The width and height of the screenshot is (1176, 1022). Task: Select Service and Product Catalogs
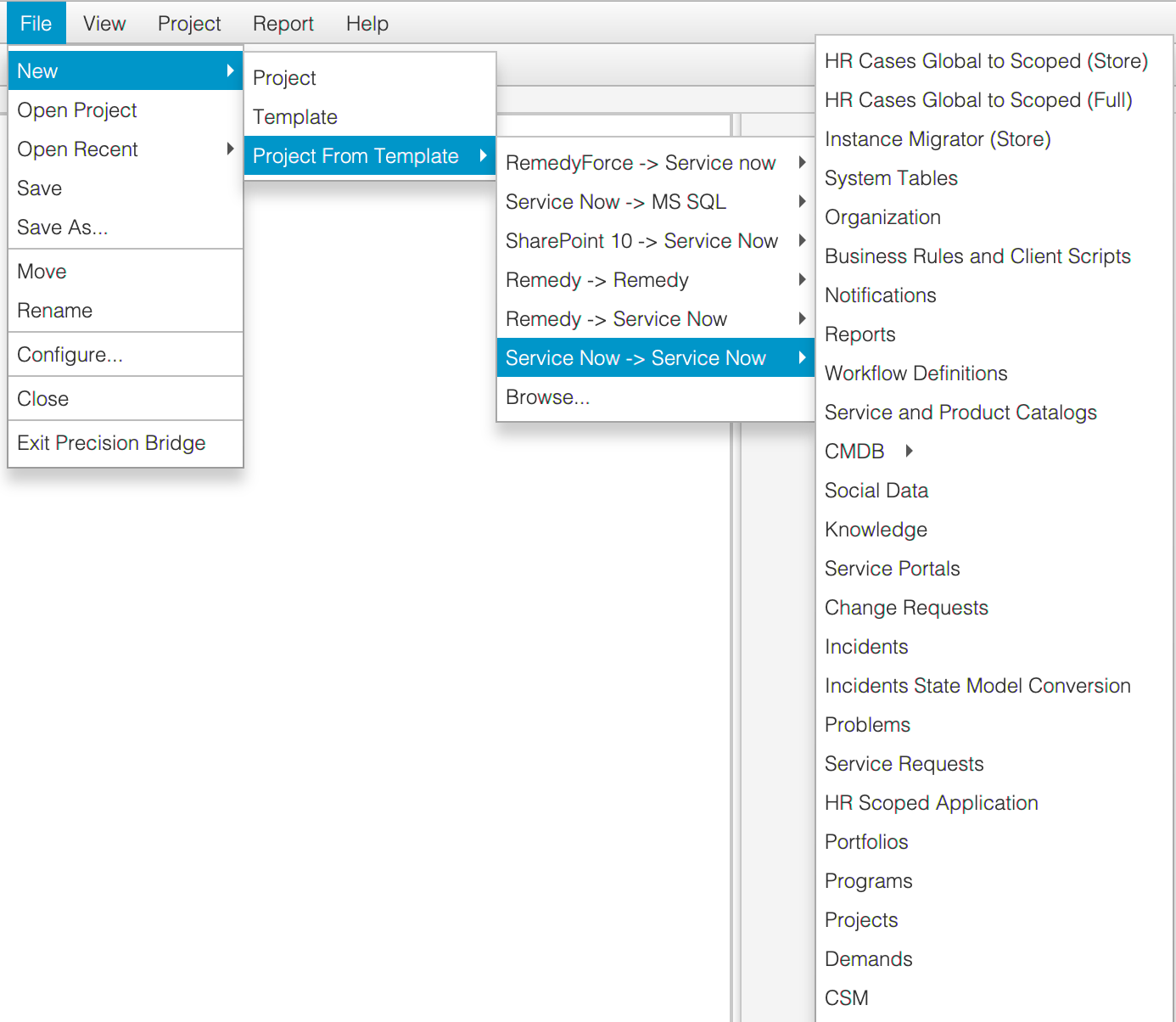click(994, 412)
